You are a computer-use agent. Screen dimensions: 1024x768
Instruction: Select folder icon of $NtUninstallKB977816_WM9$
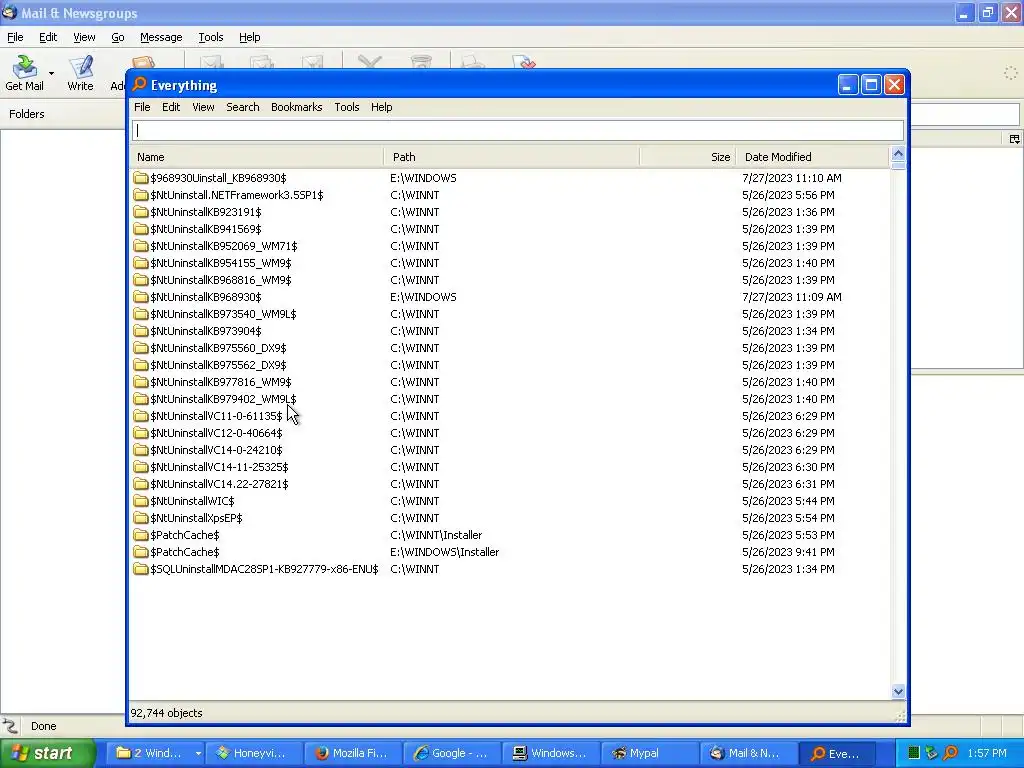click(140, 381)
